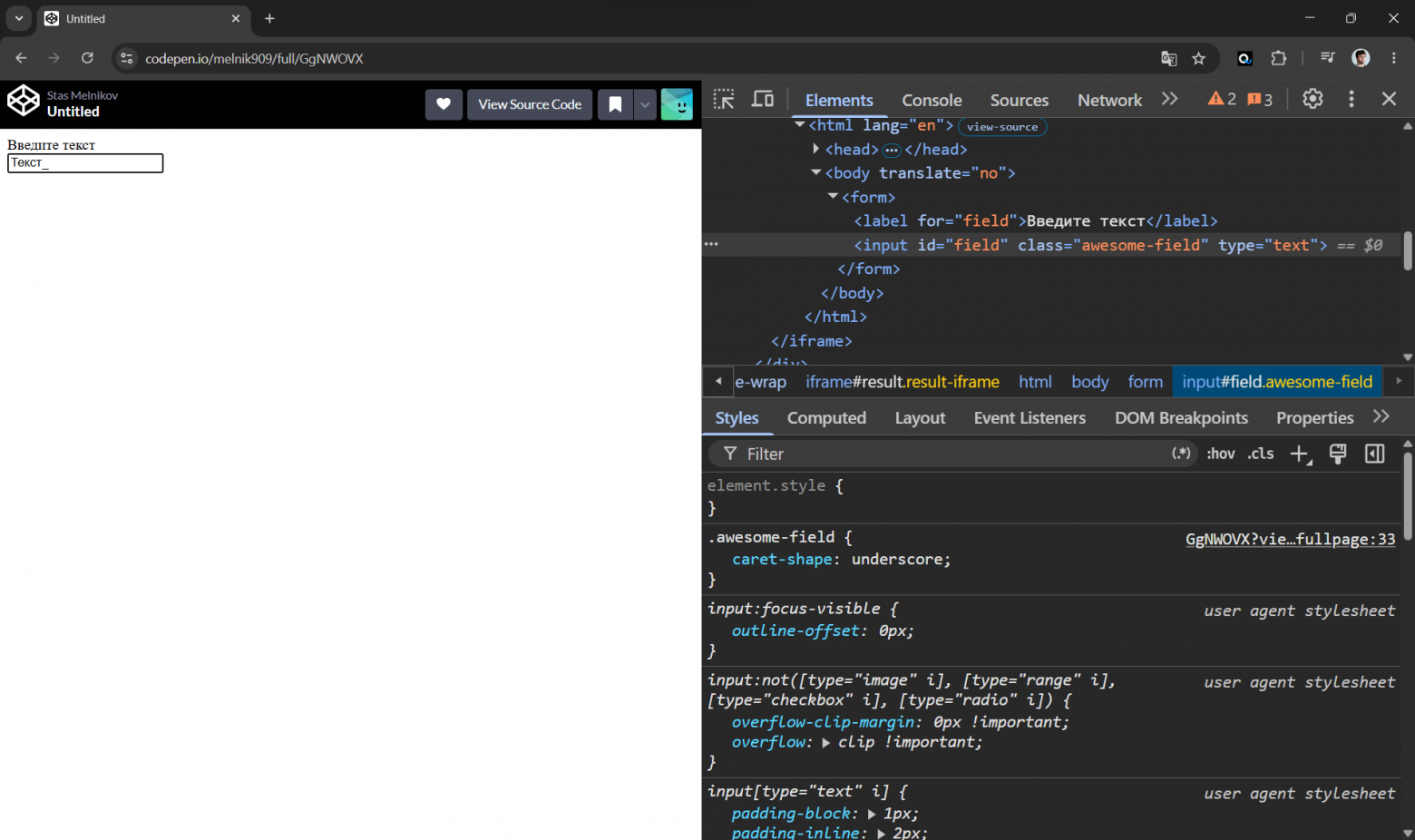Toggle computed styles sidebar icon
This screenshot has width=1415, height=840.
[x=1375, y=454]
